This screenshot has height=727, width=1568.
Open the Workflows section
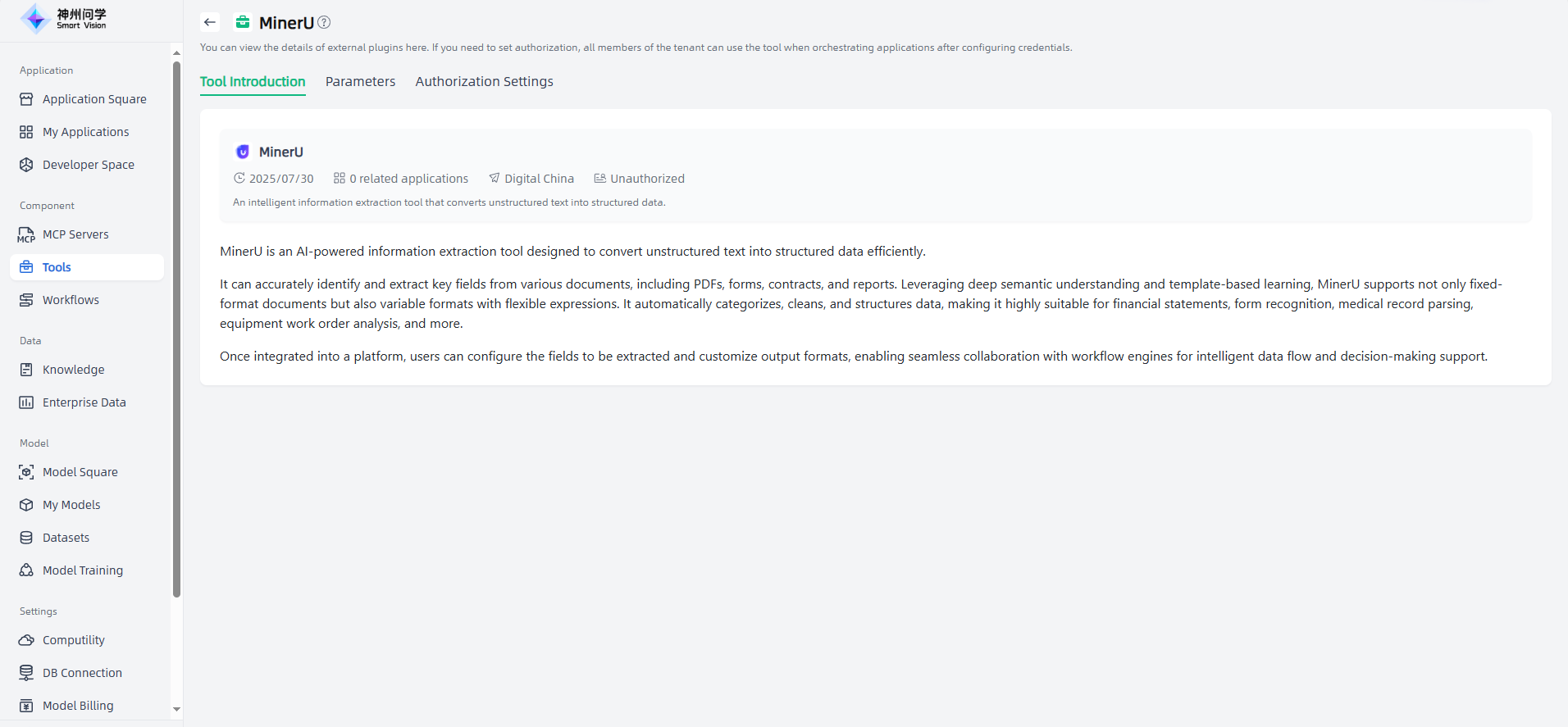71,300
